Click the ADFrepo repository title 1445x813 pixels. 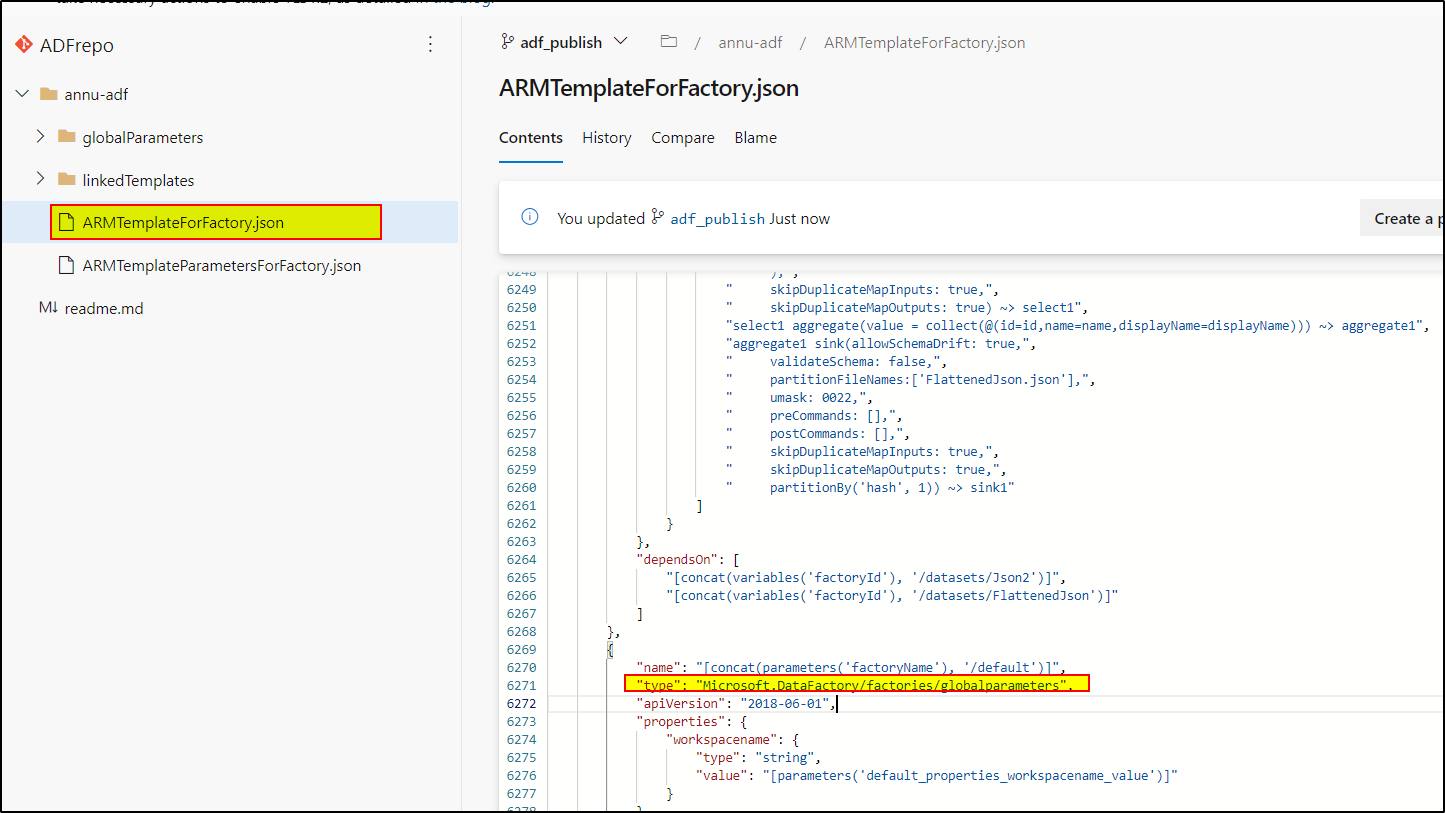point(77,46)
